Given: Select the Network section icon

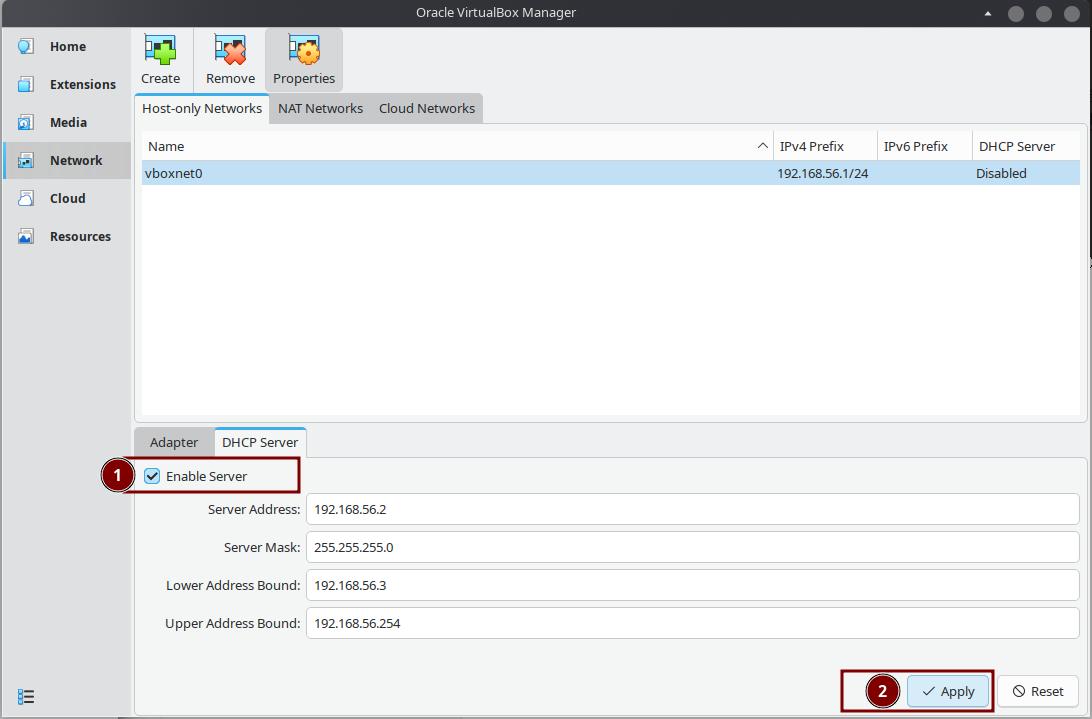Looking at the screenshot, I should tap(26, 160).
